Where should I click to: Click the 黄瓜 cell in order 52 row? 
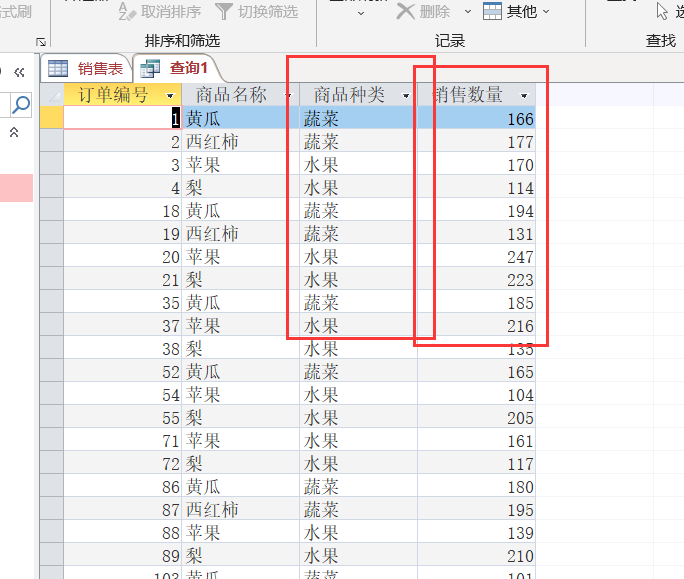click(240, 372)
